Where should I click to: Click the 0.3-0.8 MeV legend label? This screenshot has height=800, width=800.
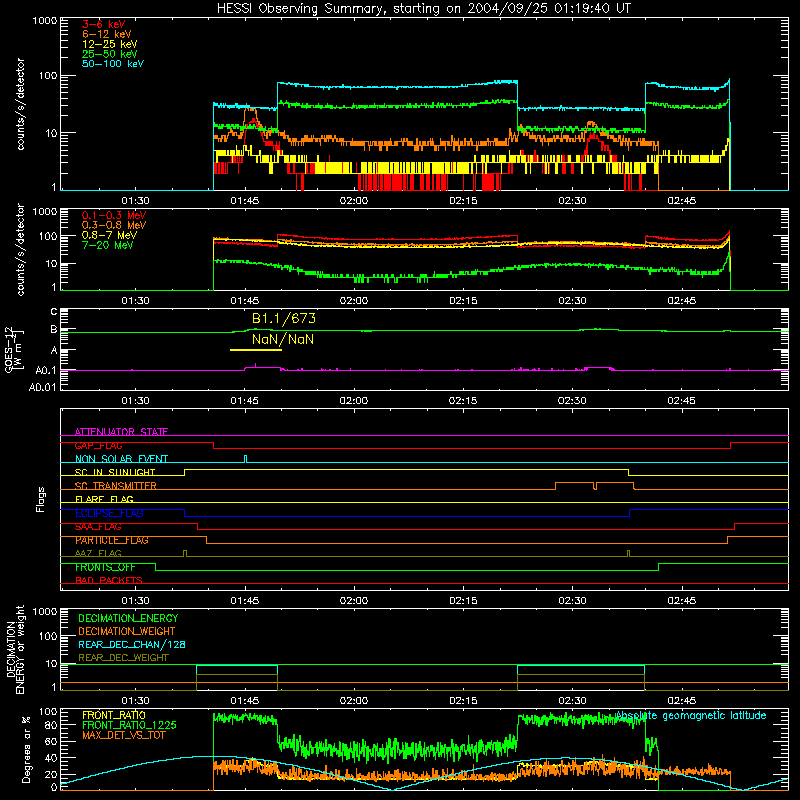pos(114,225)
